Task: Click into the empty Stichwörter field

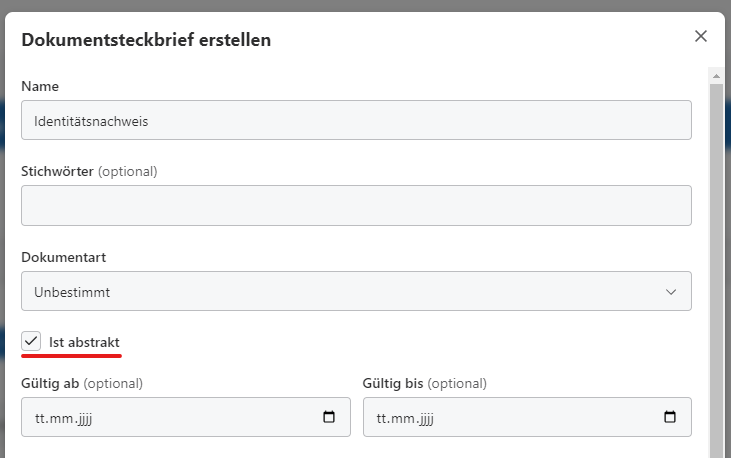Action: (355, 205)
